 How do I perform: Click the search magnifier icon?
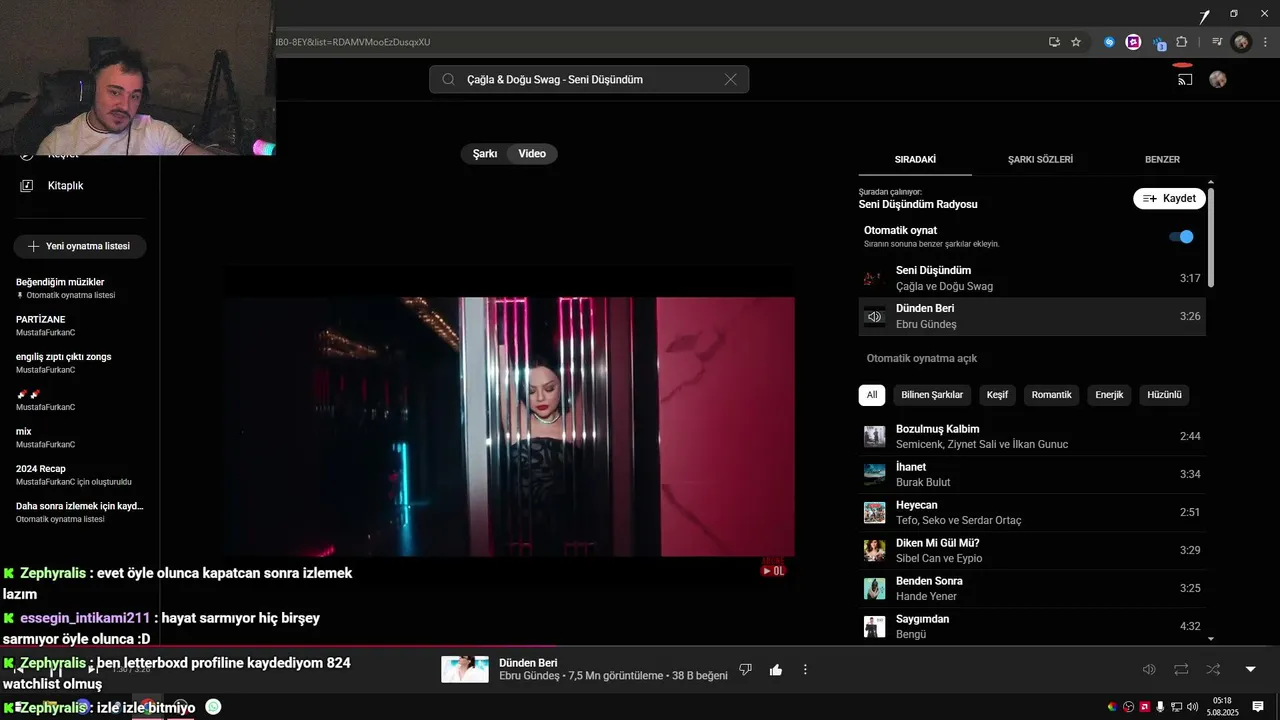click(448, 80)
